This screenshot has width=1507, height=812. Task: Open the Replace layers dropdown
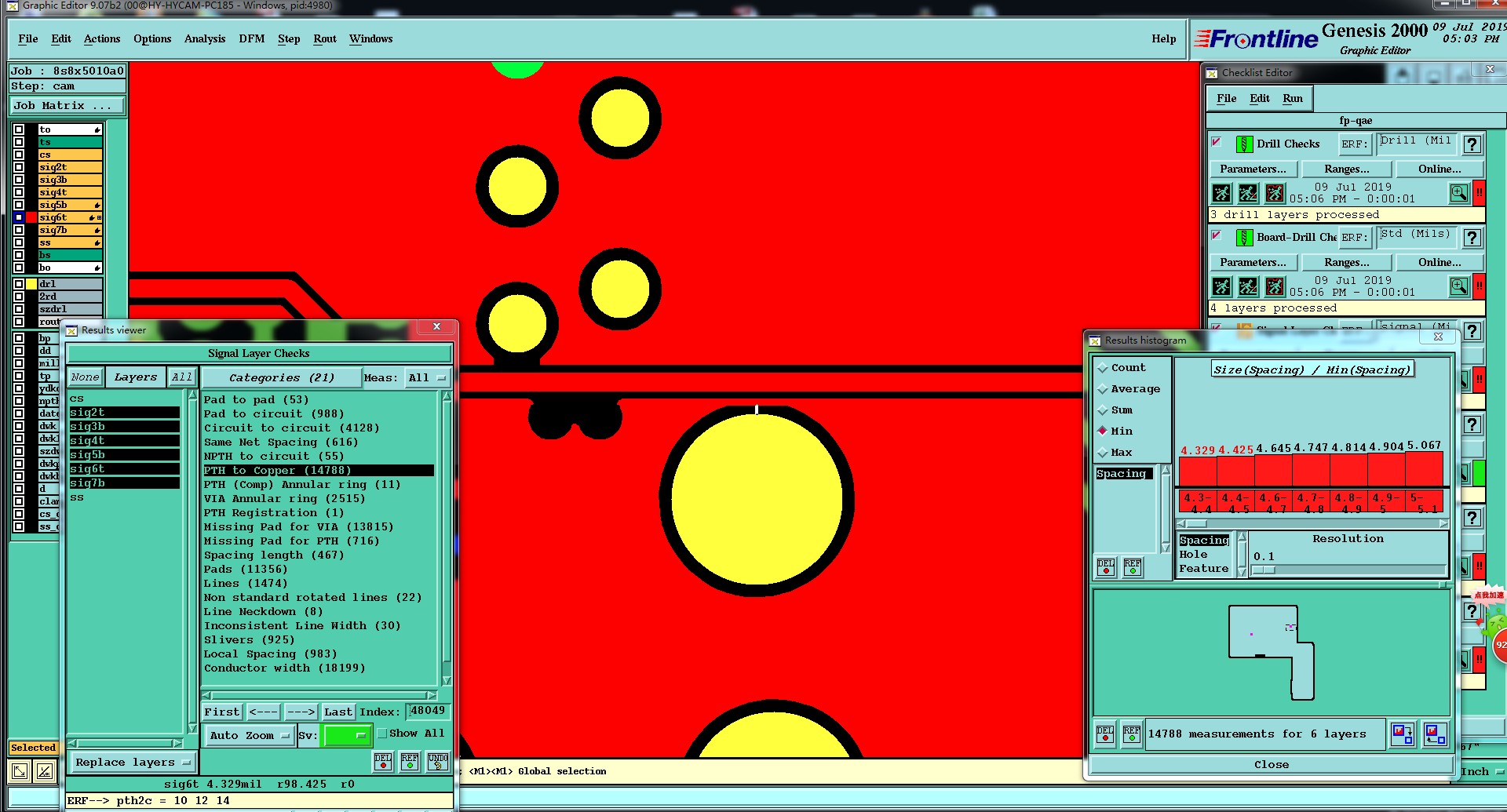coord(133,763)
